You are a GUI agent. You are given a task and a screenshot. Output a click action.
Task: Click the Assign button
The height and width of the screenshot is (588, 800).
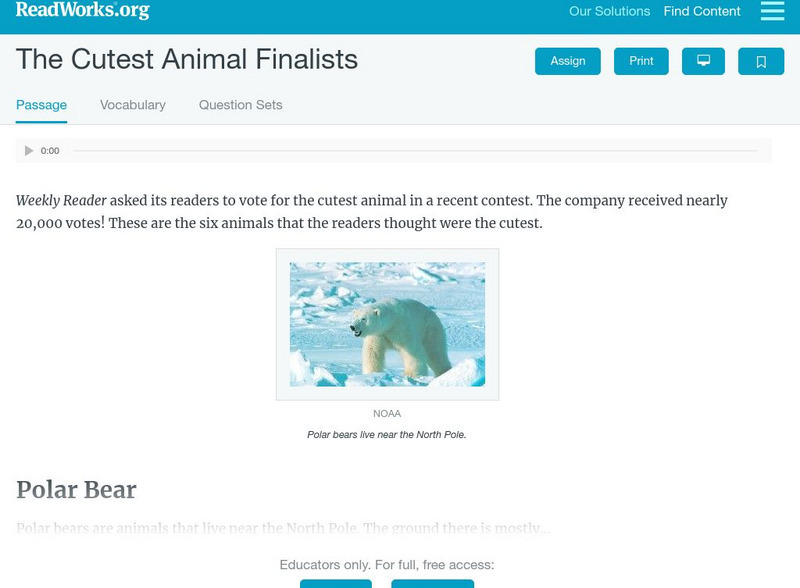click(x=568, y=61)
